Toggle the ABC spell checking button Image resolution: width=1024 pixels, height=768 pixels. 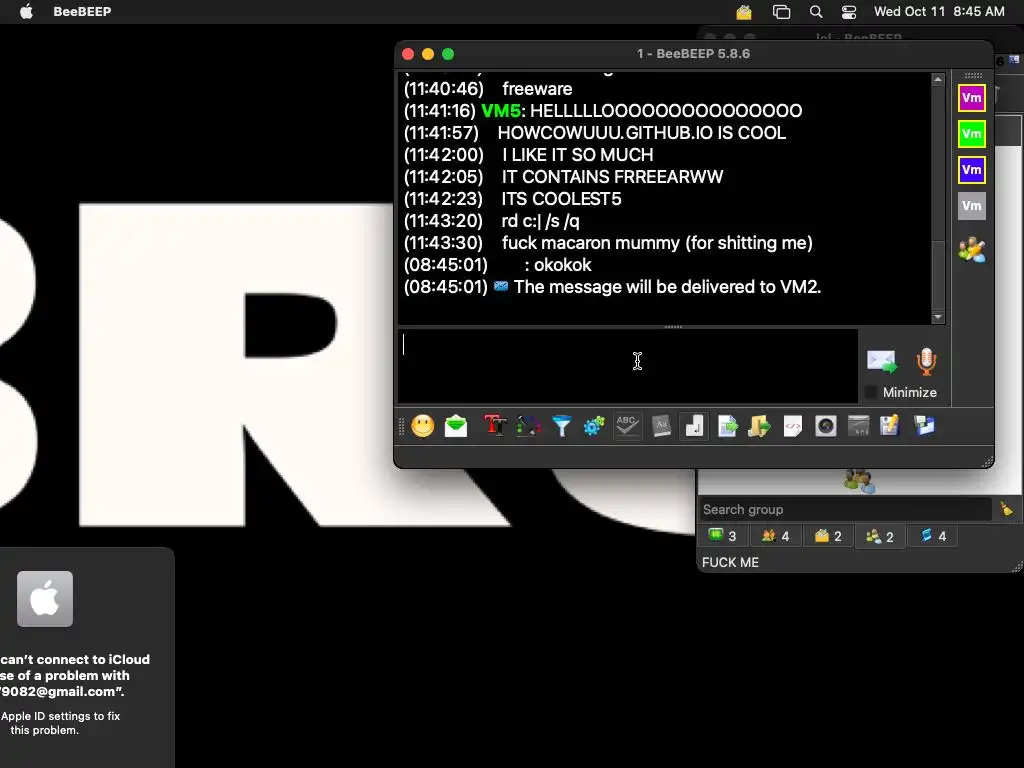[627, 426]
